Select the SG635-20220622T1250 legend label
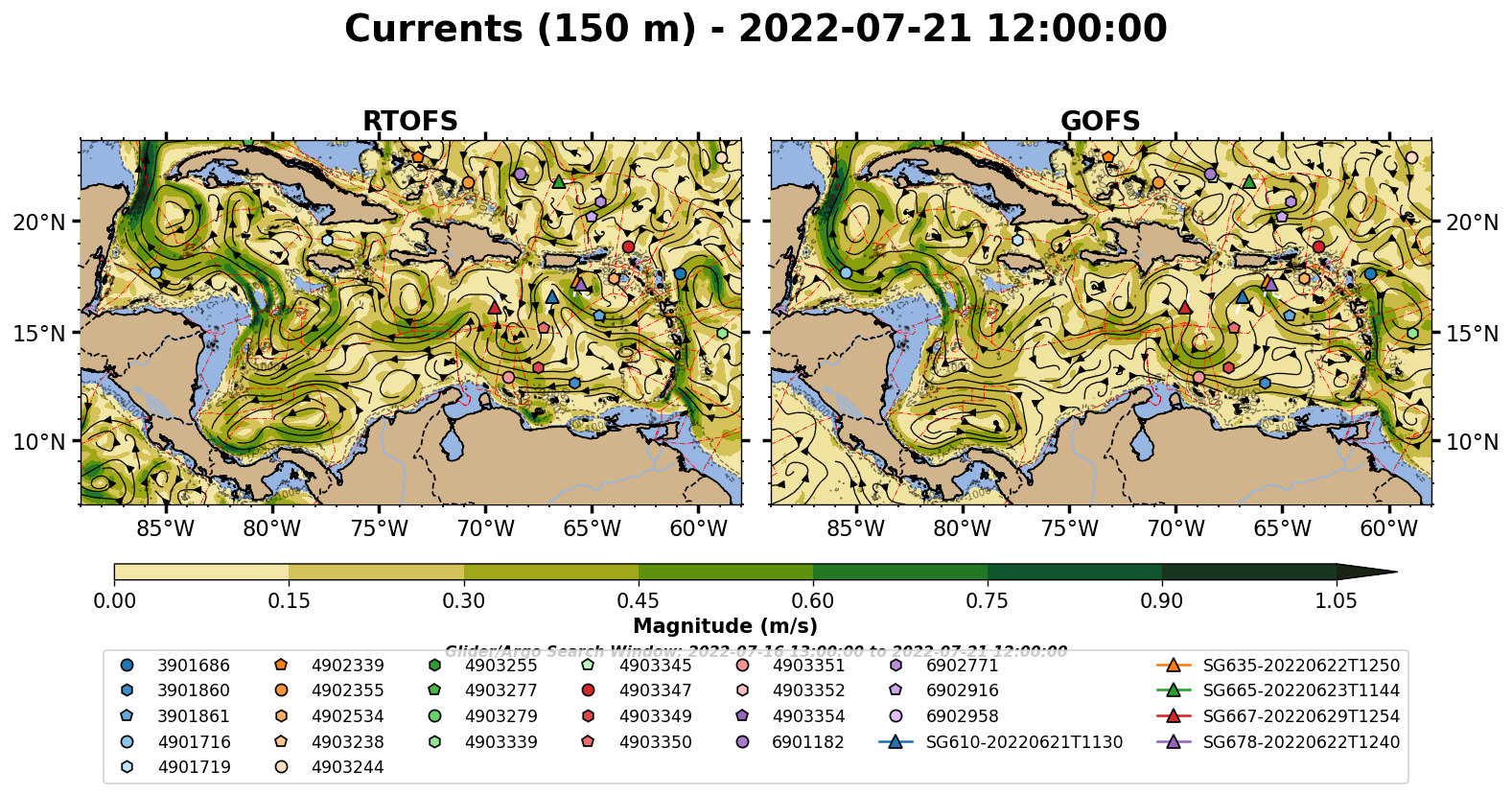This screenshot has height=795, width=1512. point(1301,665)
